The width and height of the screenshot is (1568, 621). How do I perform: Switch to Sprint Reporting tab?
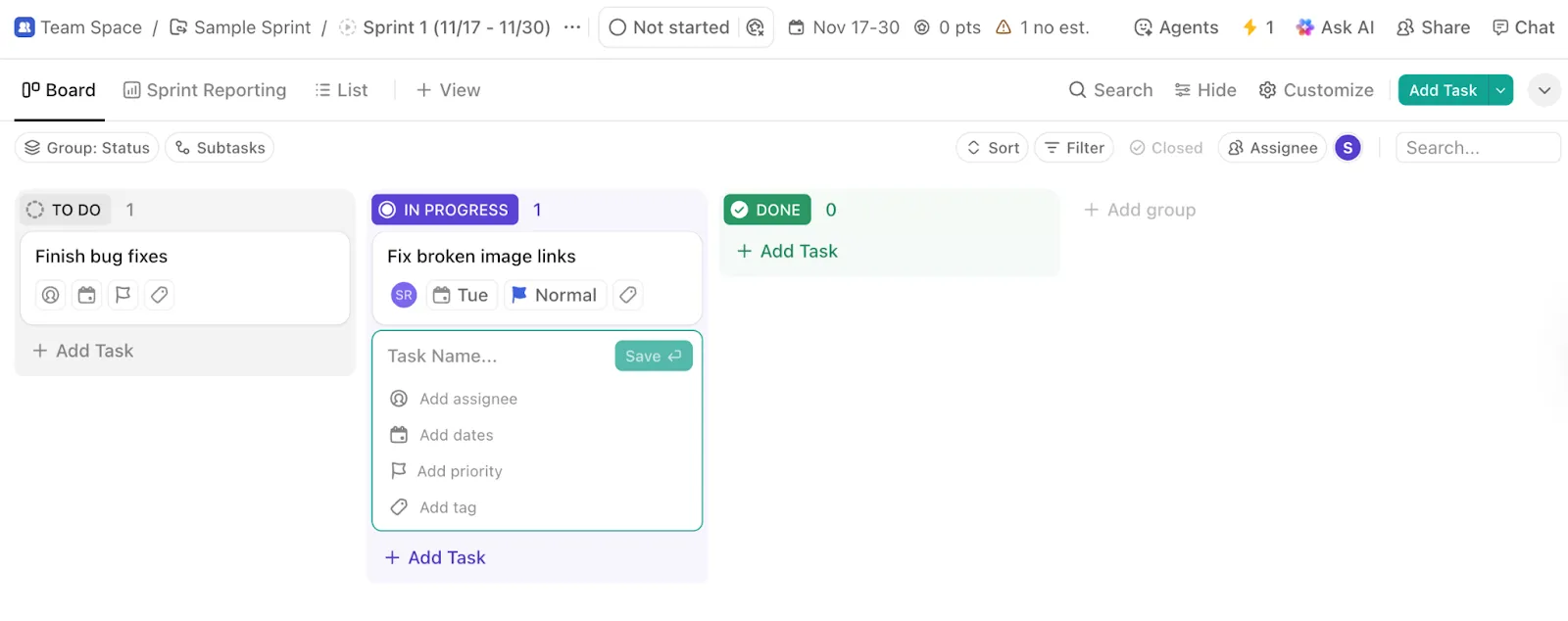click(x=205, y=90)
